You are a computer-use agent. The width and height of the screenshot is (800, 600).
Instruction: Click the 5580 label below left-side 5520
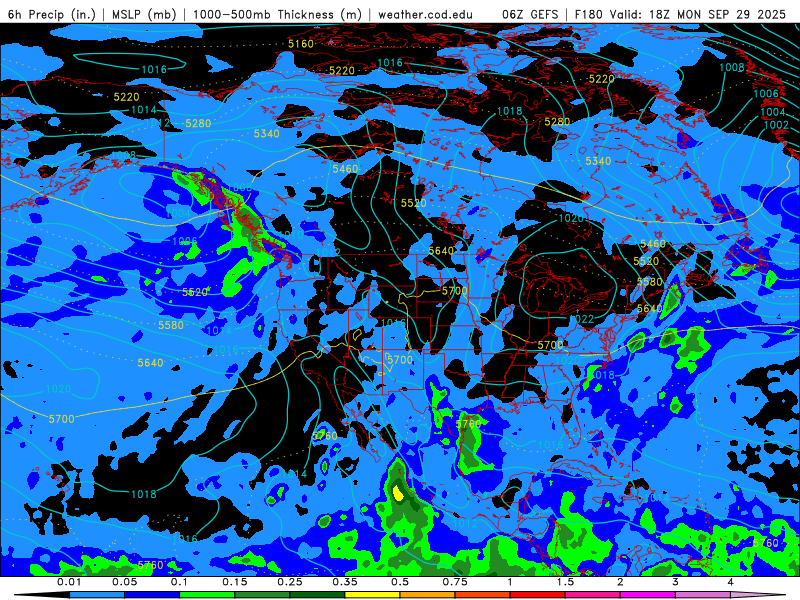tap(171, 325)
